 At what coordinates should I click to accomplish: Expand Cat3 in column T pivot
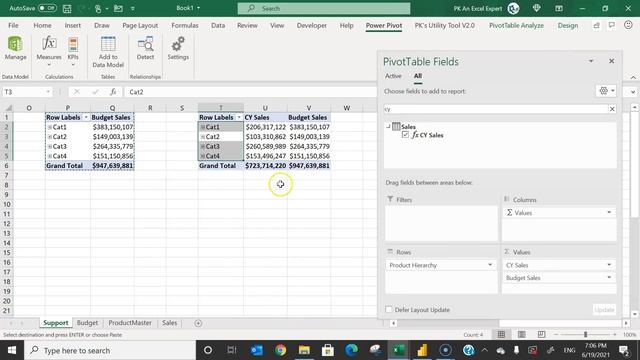[202, 146]
